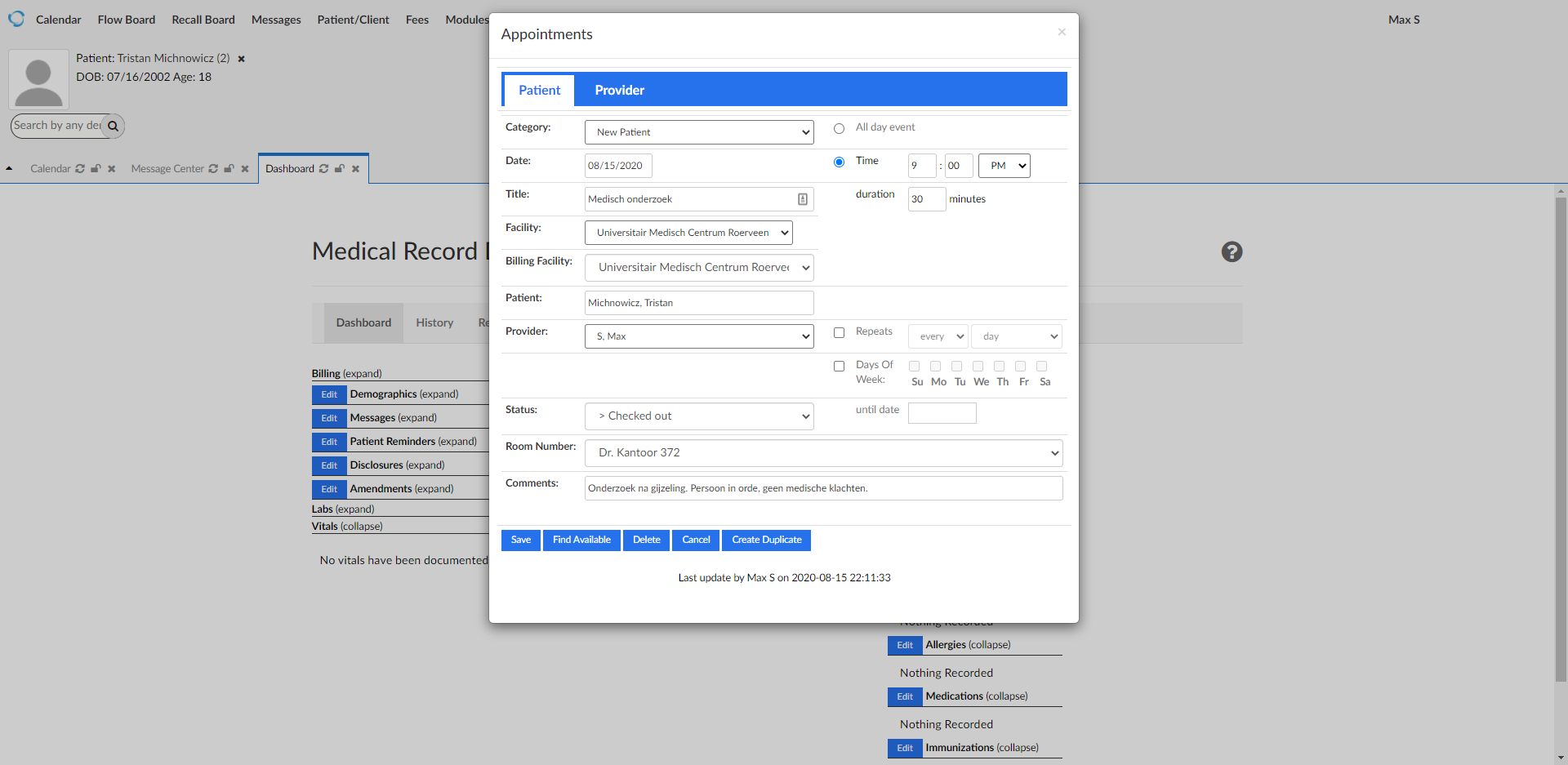The image size is (1568, 765).
Task: Enable the Repeats checkbox
Action: coord(839,333)
